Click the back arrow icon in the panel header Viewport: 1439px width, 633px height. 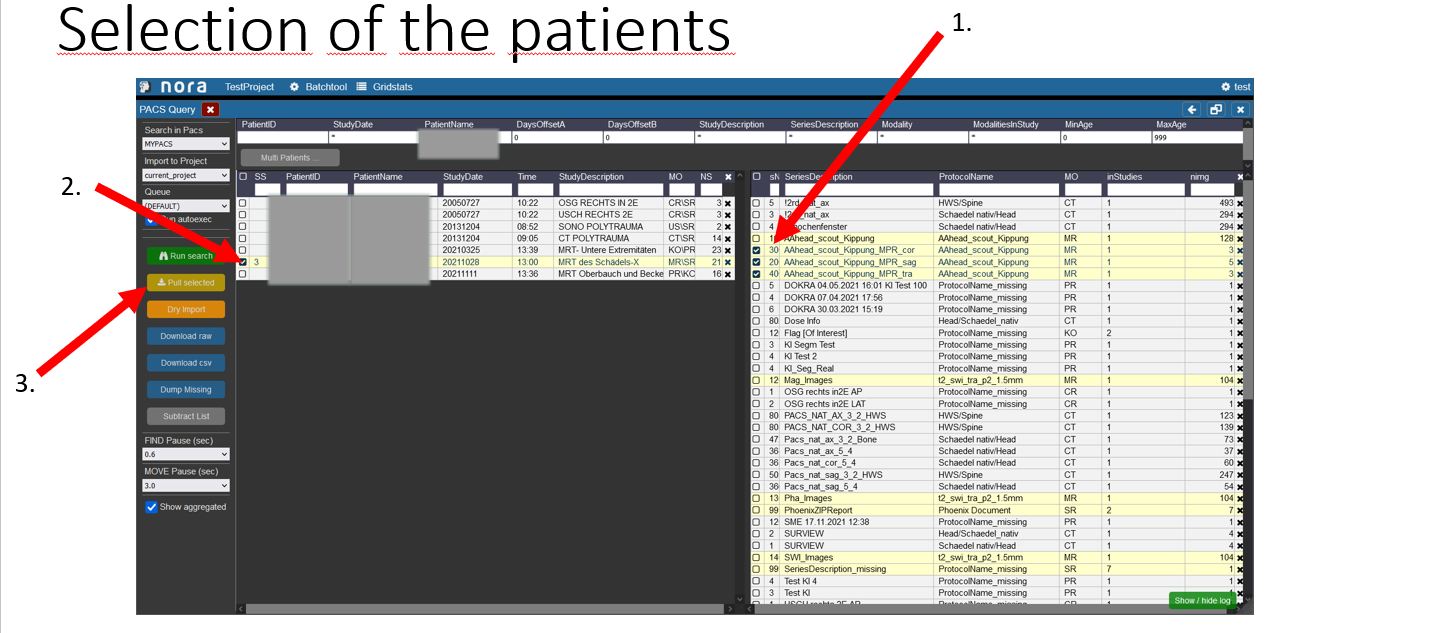tap(1192, 109)
